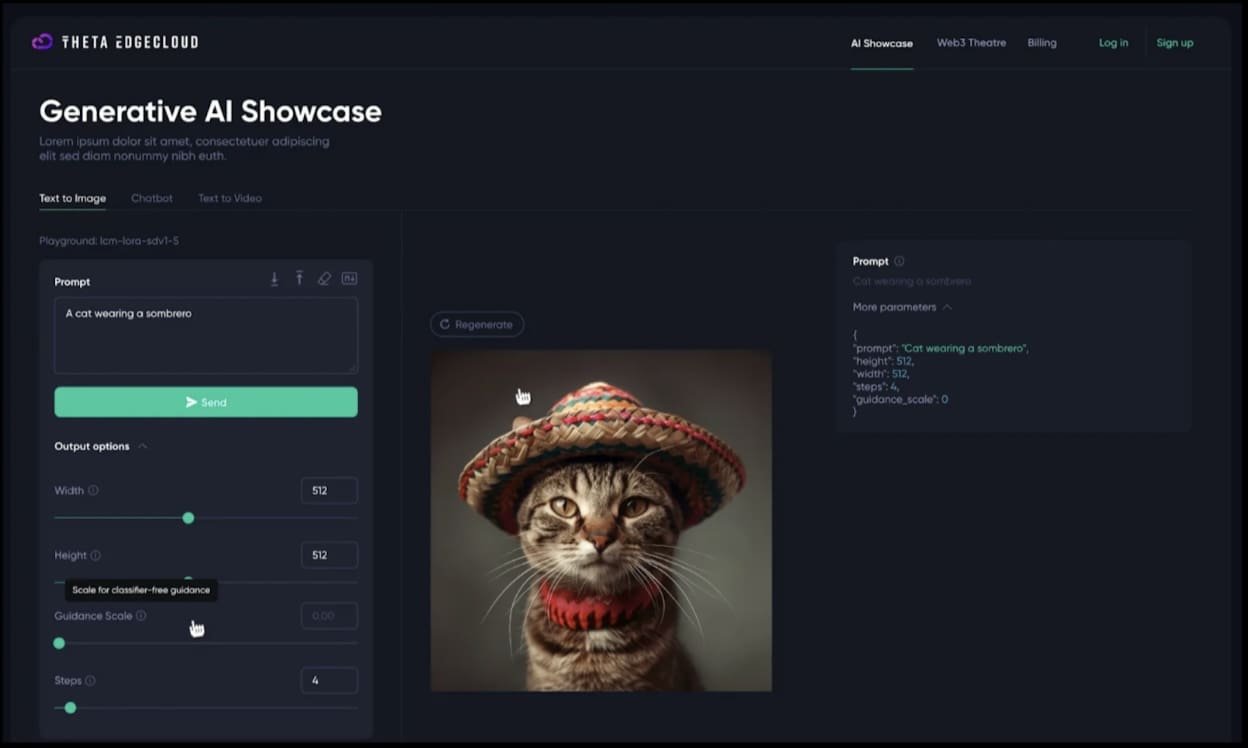Click the Theta EdgeCloud logo

point(115,42)
